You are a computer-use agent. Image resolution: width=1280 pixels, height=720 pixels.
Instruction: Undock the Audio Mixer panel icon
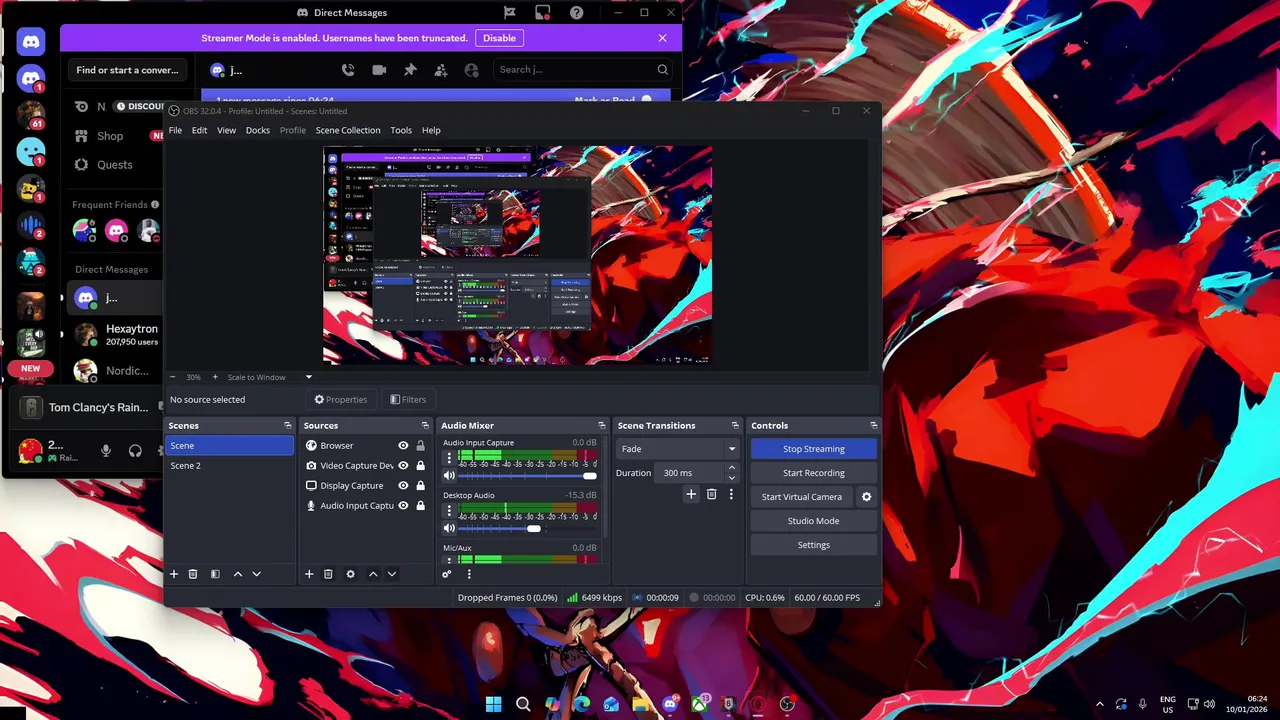601,426
